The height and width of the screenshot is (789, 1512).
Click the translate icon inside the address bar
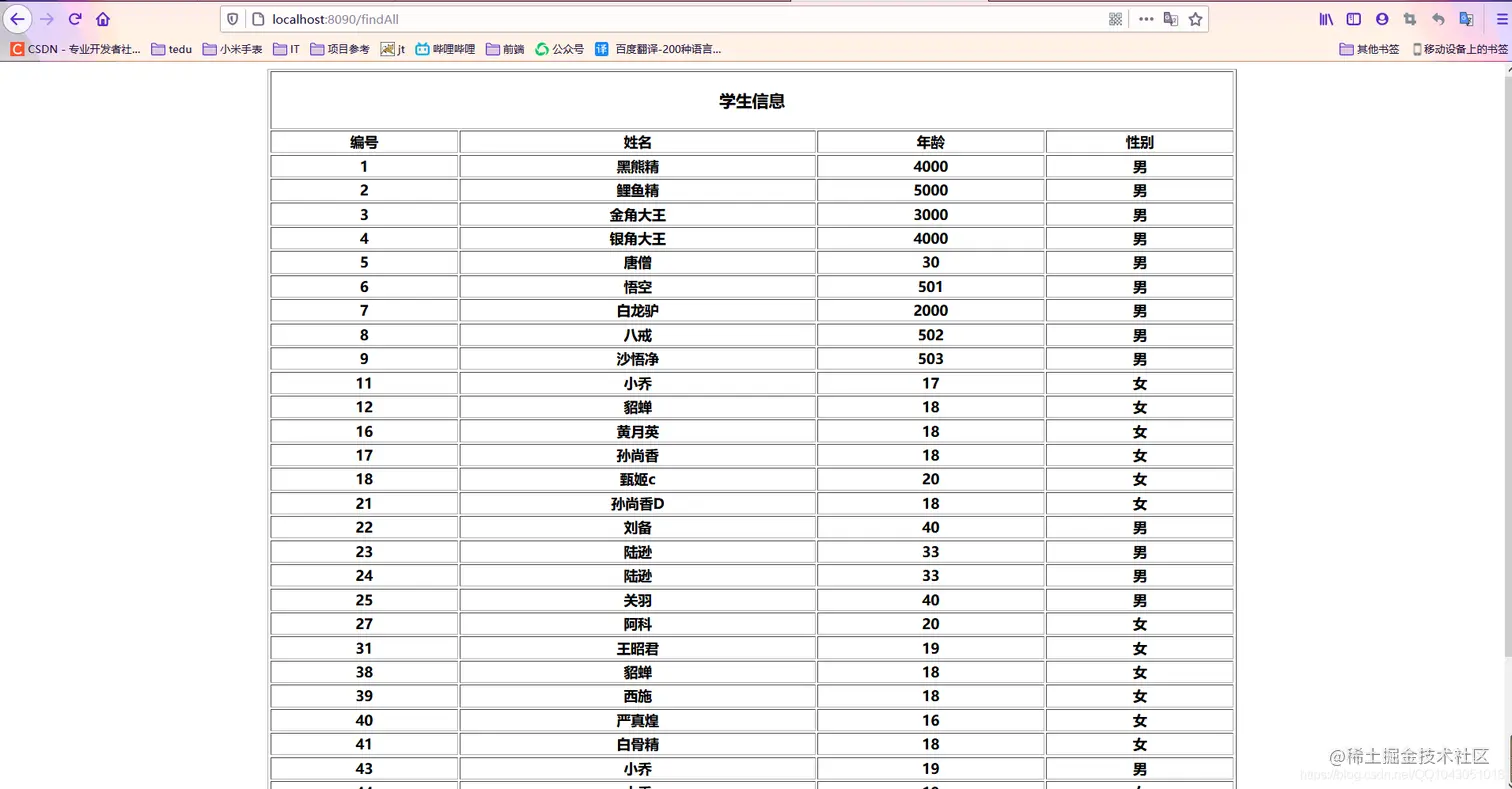(1170, 19)
